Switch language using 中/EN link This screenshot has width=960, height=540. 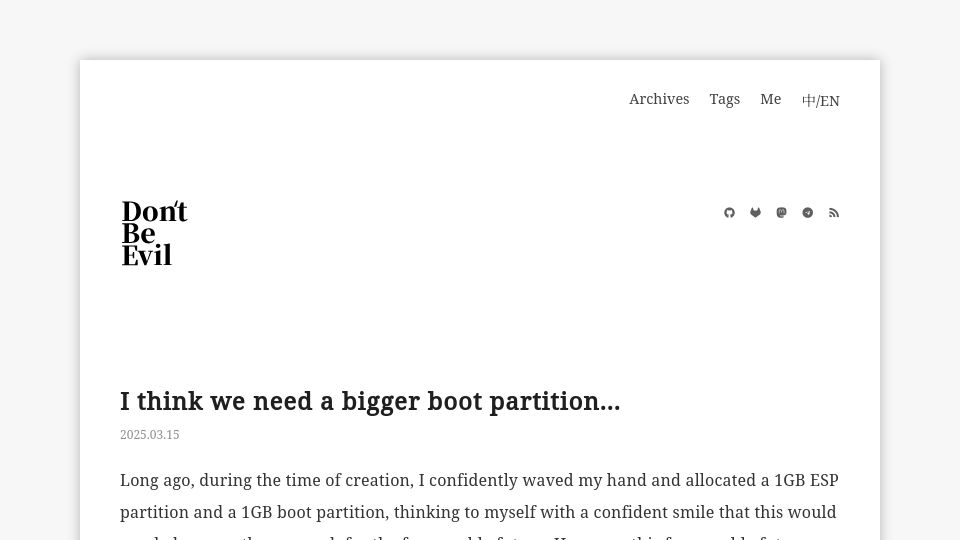pos(820,100)
